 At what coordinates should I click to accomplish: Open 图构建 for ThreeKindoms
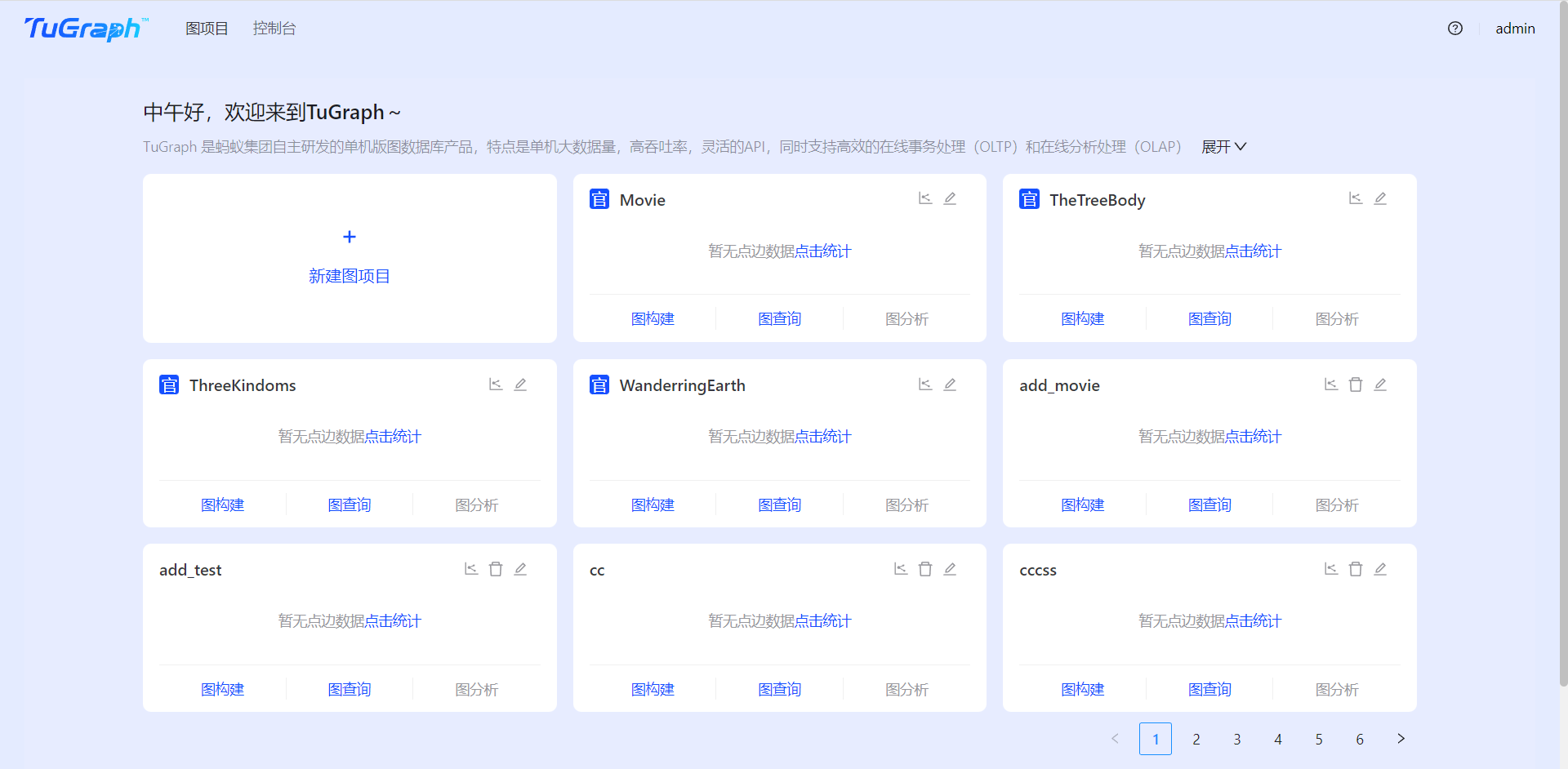[223, 505]
